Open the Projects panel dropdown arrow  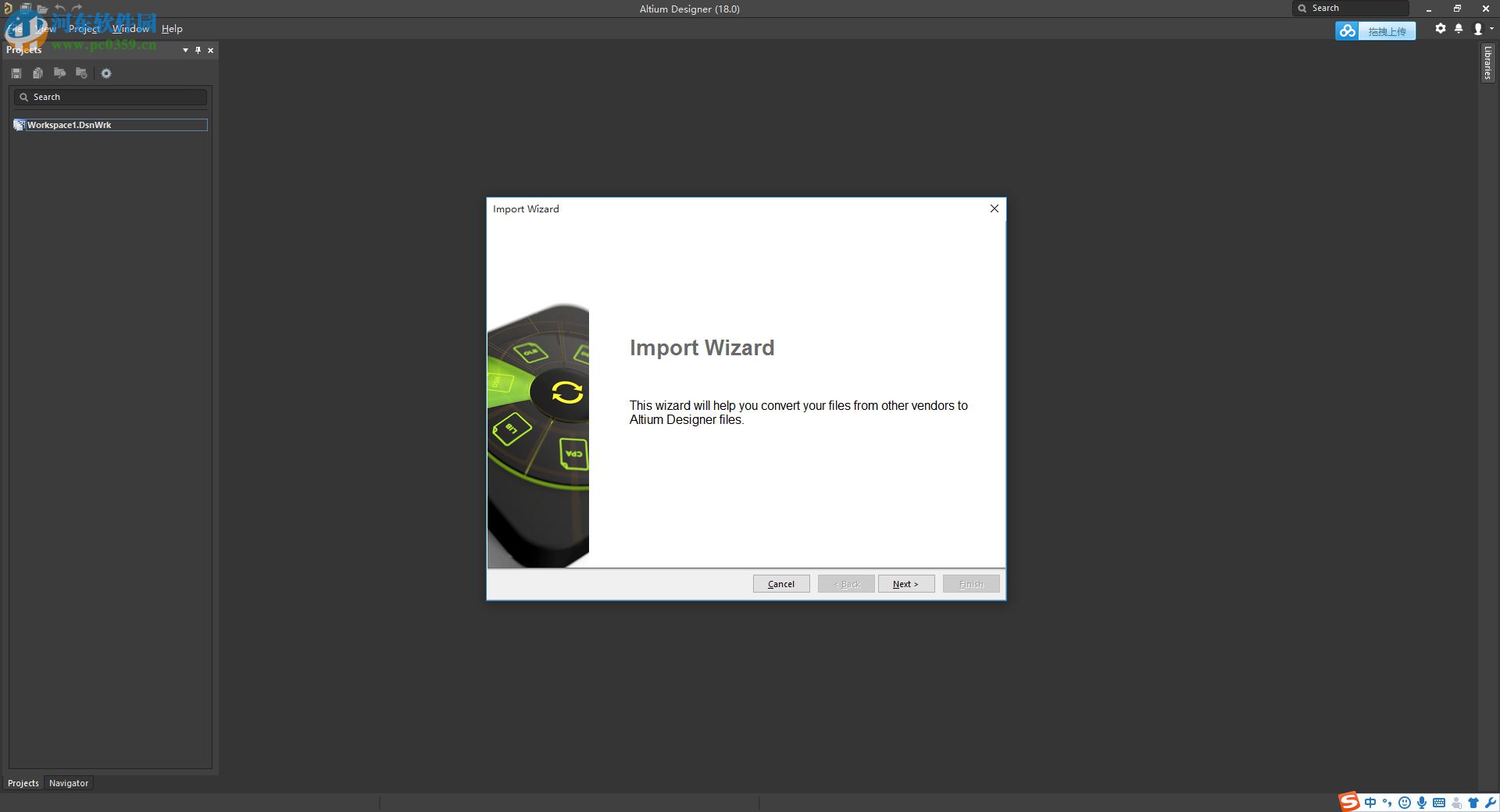(185, 50)
